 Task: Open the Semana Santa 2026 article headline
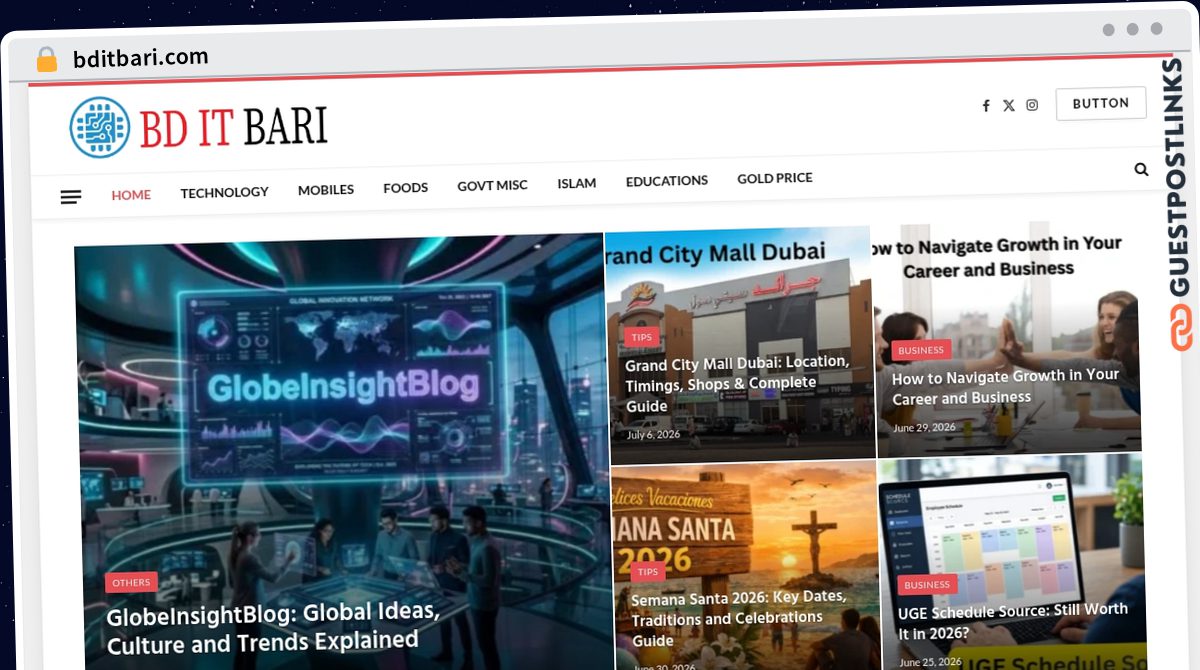[x=739, y=618]
